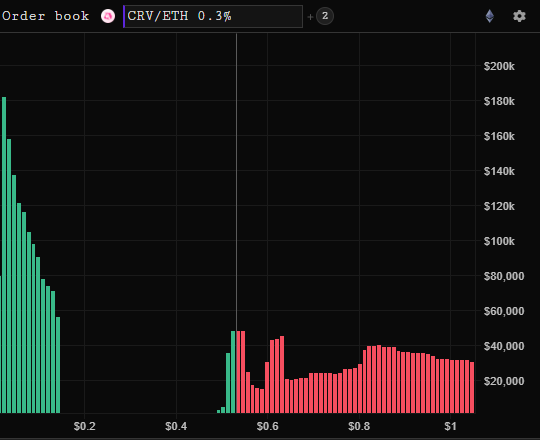540x440 pixels.
Task: Click the $1 price axis label
Action: click(x=450, y=426)
